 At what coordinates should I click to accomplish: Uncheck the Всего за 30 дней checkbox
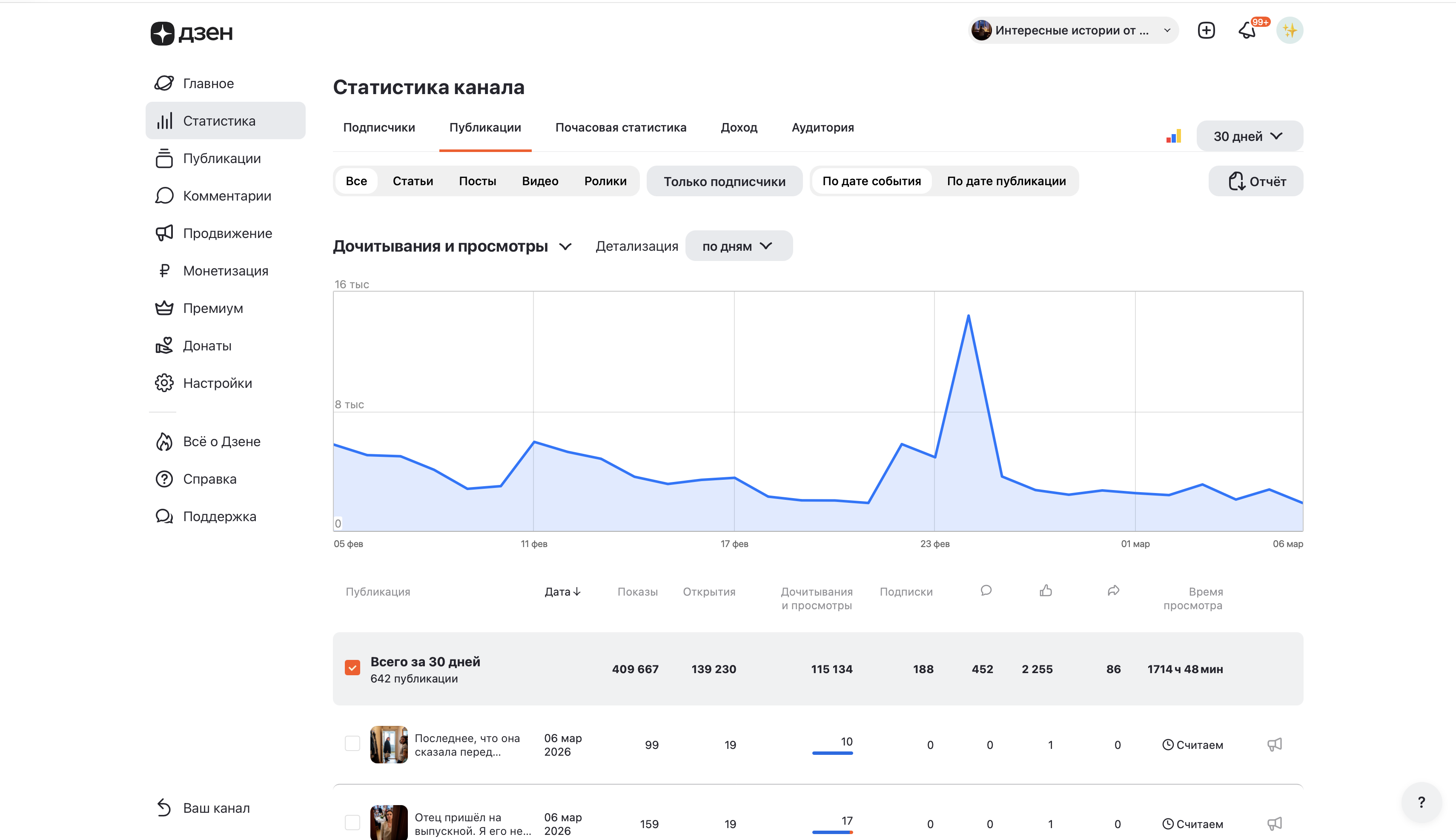tap(352, 668)
